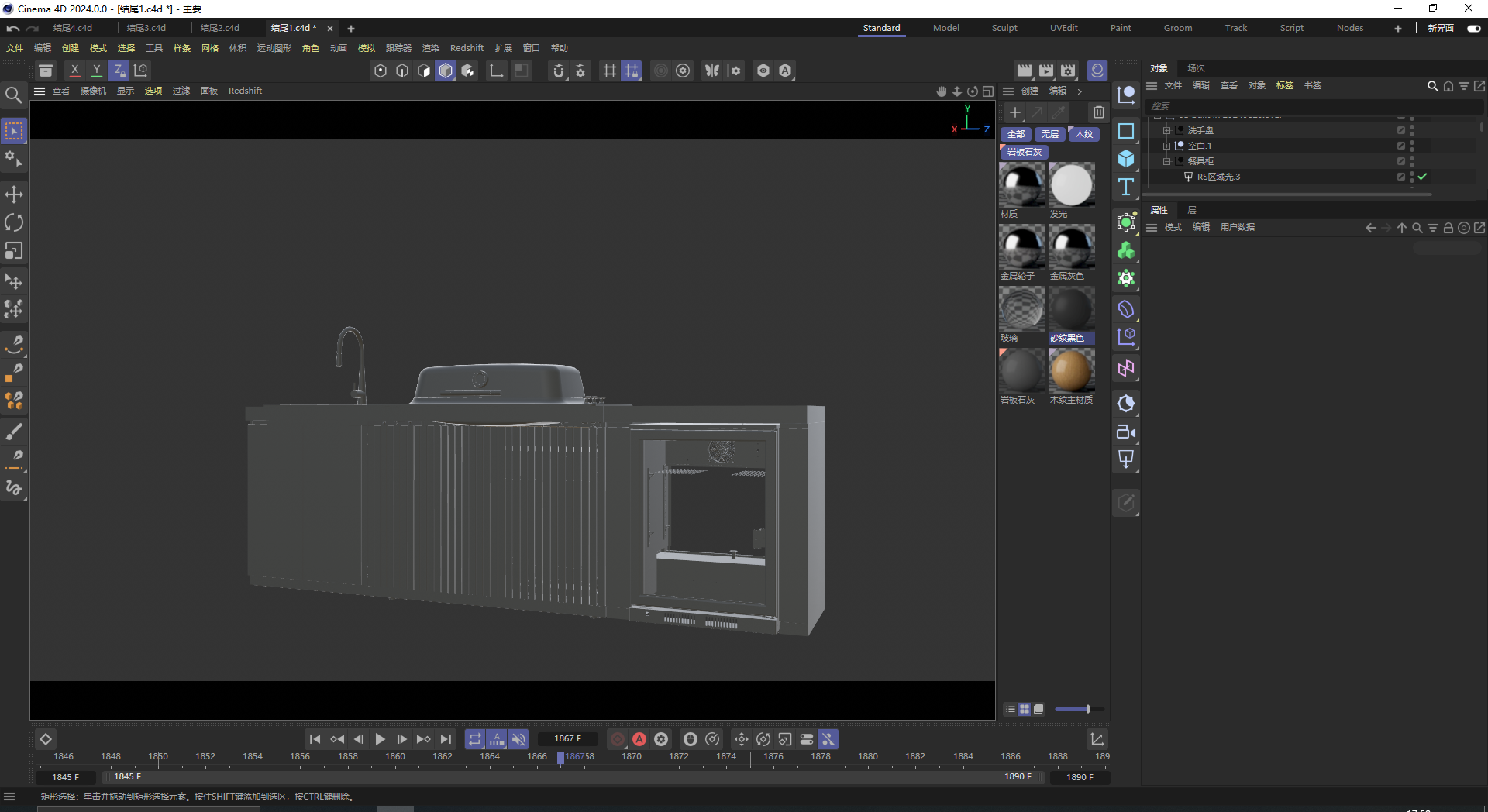Screen dimensions: 1488x812
Task: Click the paint brush tool
Action: point(14,431)
